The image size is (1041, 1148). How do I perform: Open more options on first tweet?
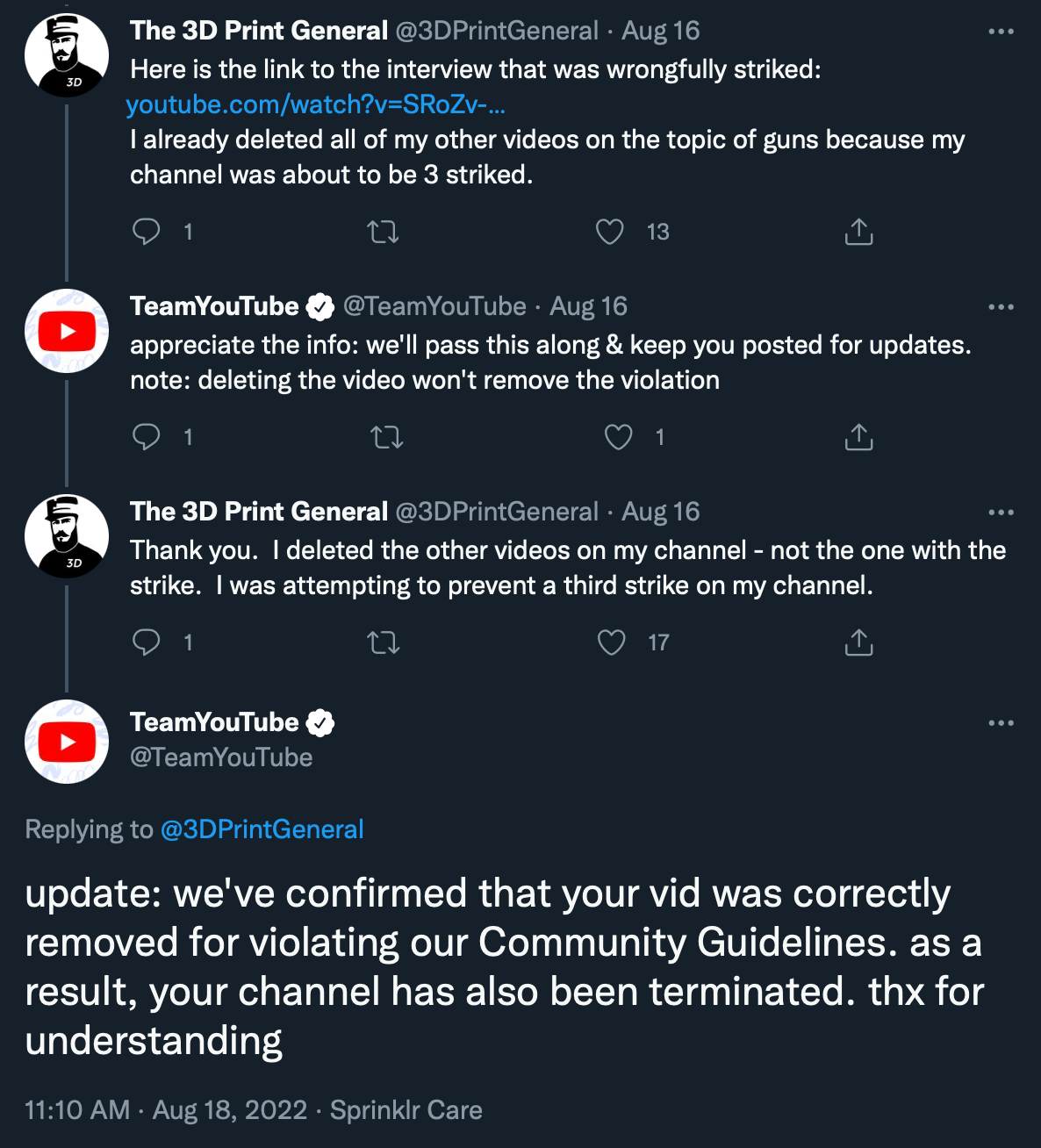1001,32
